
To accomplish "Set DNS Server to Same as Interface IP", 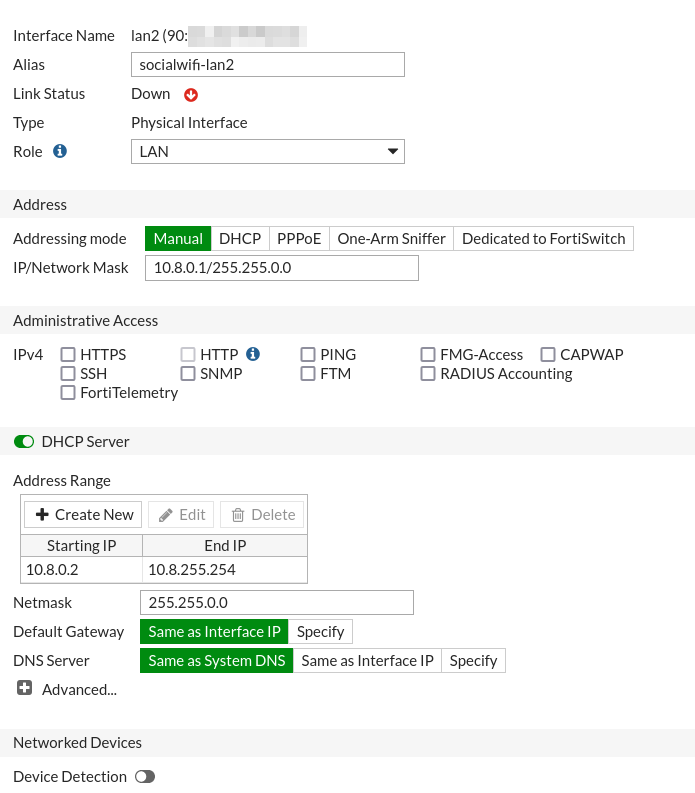I will 367,661.
